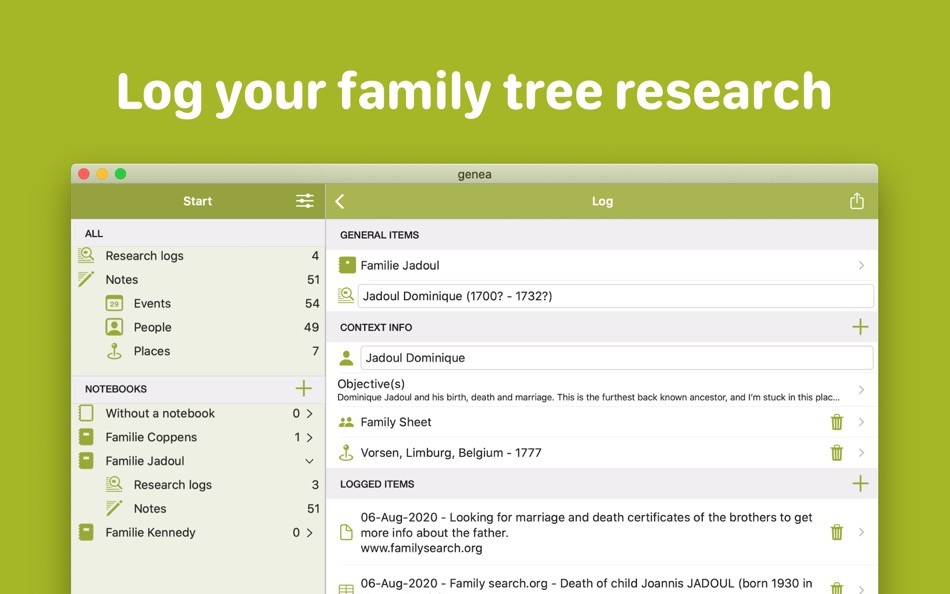
Task: Click notebook icon beside Familie Jadoul general item
Action: (347, 265)
